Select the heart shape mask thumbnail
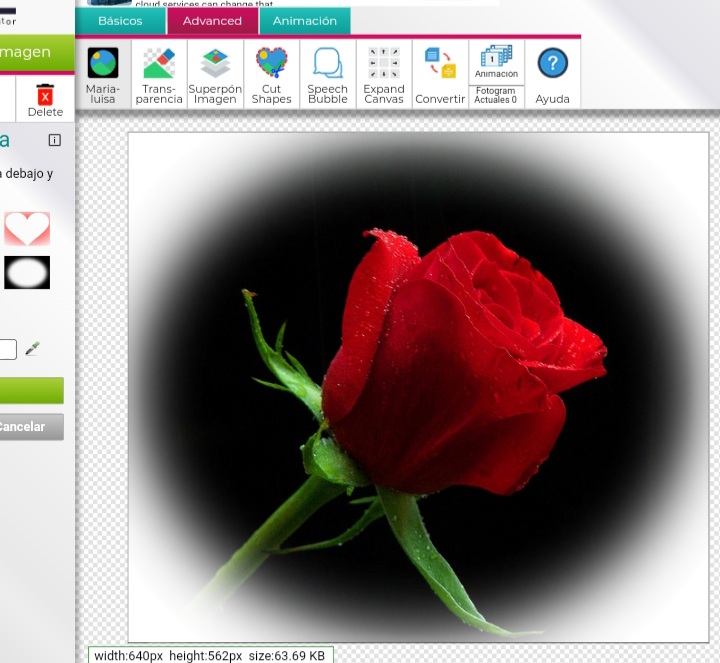720x663 pixels. tap(27, 228)
